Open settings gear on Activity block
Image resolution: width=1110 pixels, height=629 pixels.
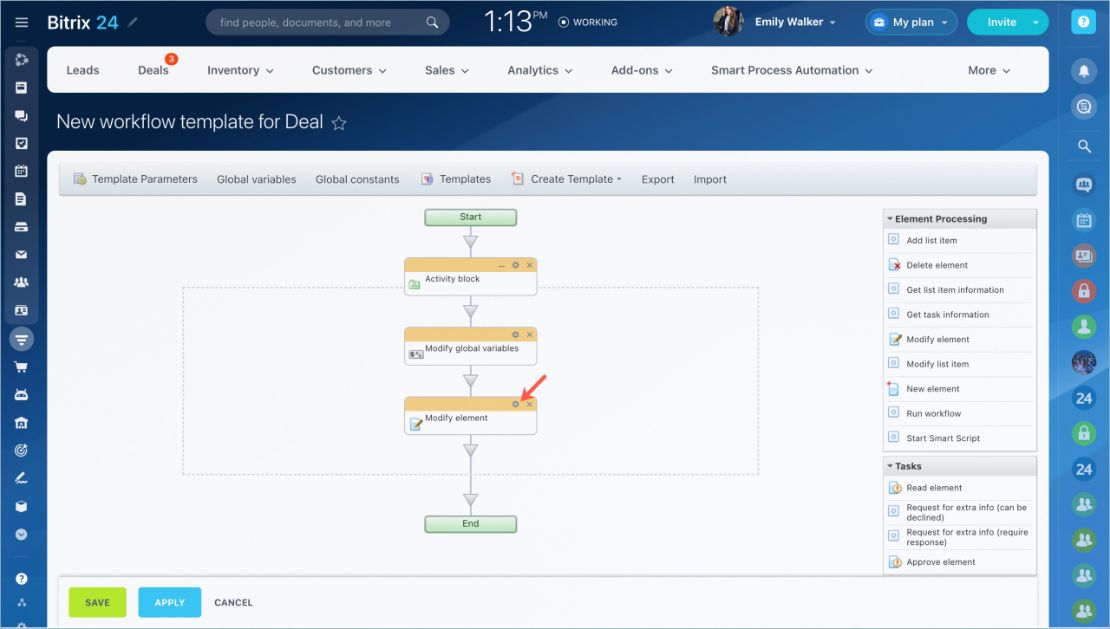tap(515, 265)
